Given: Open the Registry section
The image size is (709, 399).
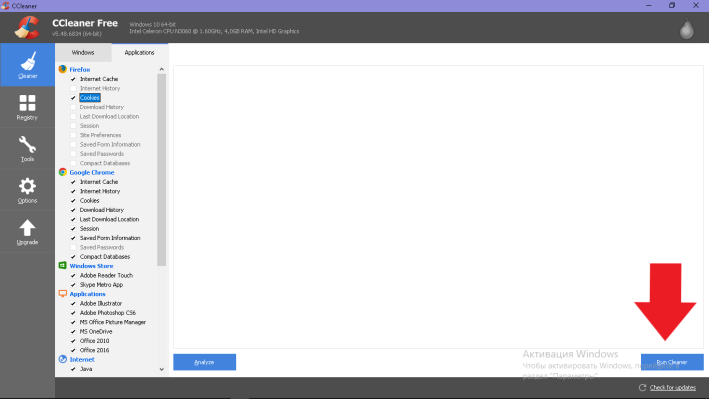Looking at the screenshot, I should point(28,107).
